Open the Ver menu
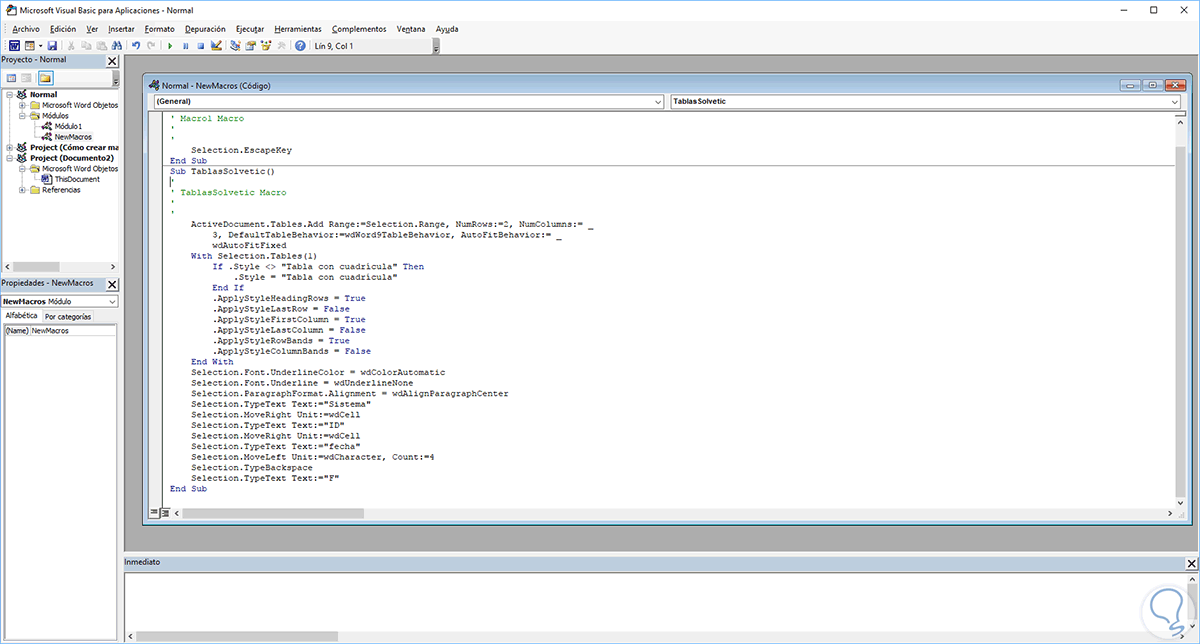This screenshot has width=1200, height=644. [x=92, y=29]
